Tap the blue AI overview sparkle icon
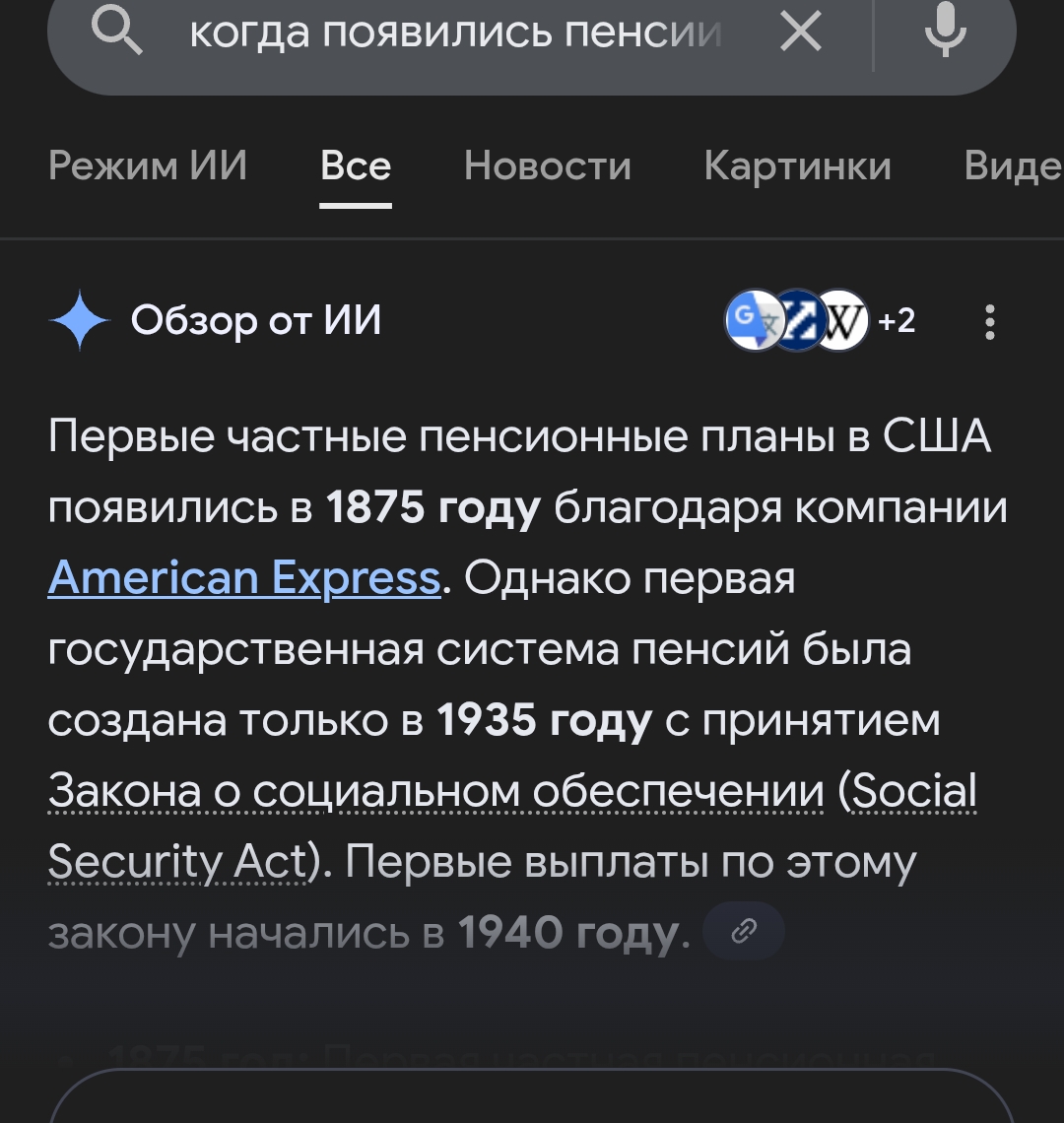Viewport: 1064px width, 1123px height. tap(80, 321)
